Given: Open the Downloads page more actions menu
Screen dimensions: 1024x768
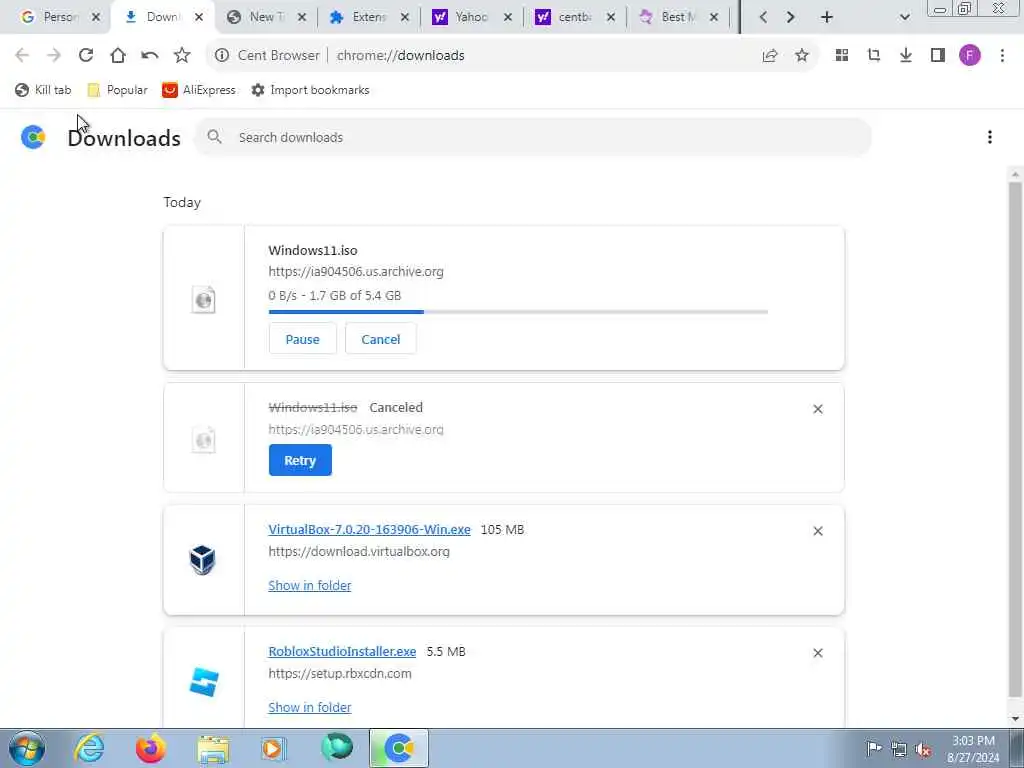Looking at the screenshot, I should (x=990, y=137).
